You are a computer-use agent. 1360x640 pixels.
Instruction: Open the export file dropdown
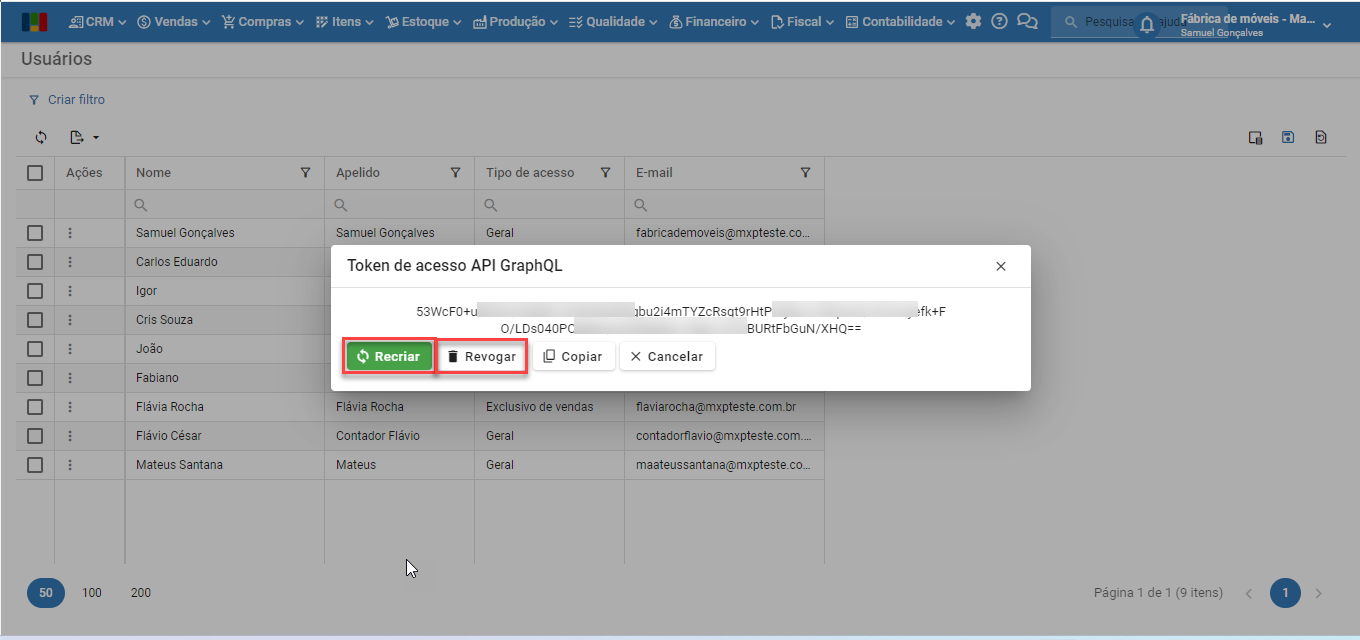pos(84,137)
